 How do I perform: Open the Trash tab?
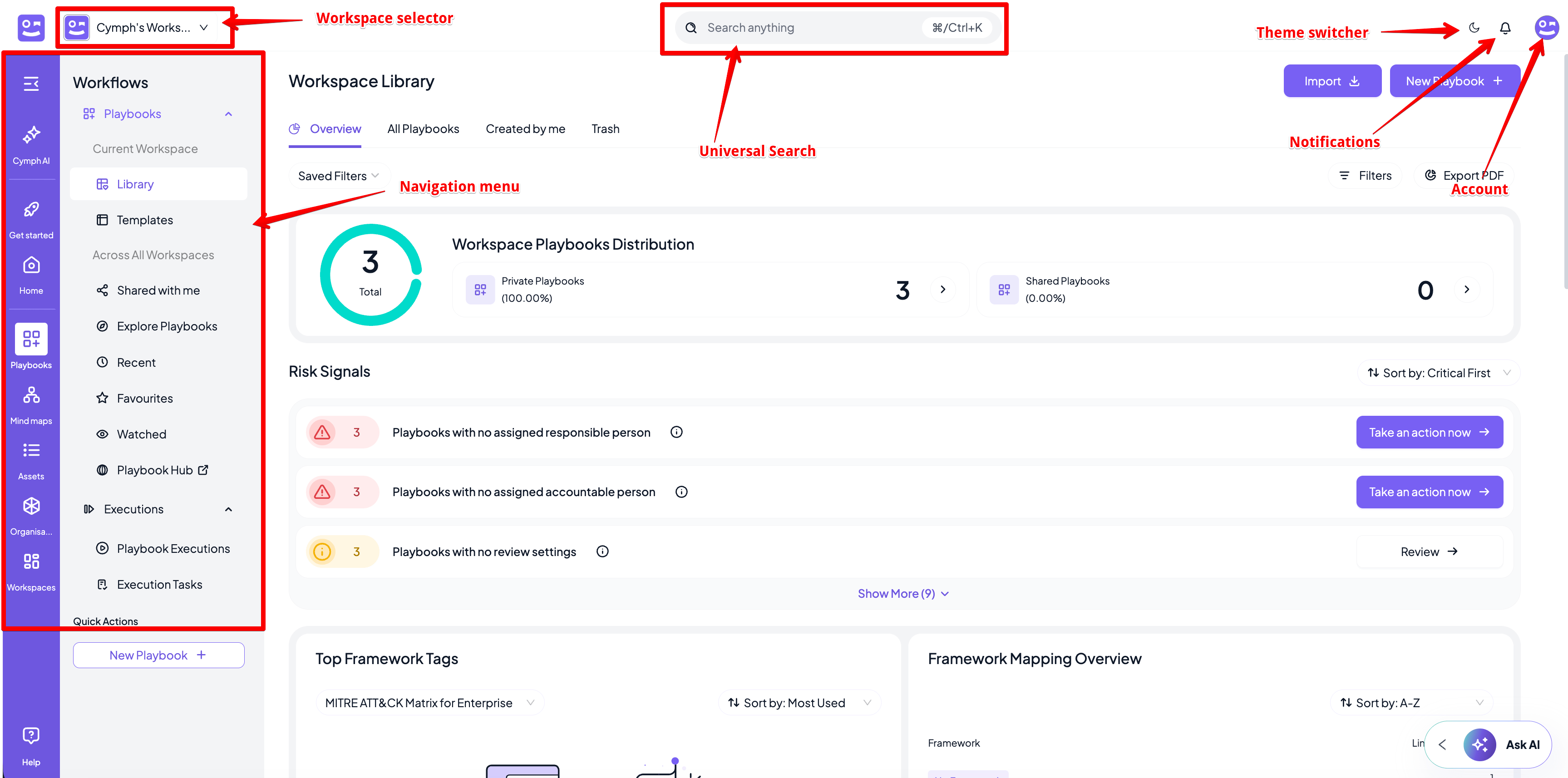[x=605, y=129]
